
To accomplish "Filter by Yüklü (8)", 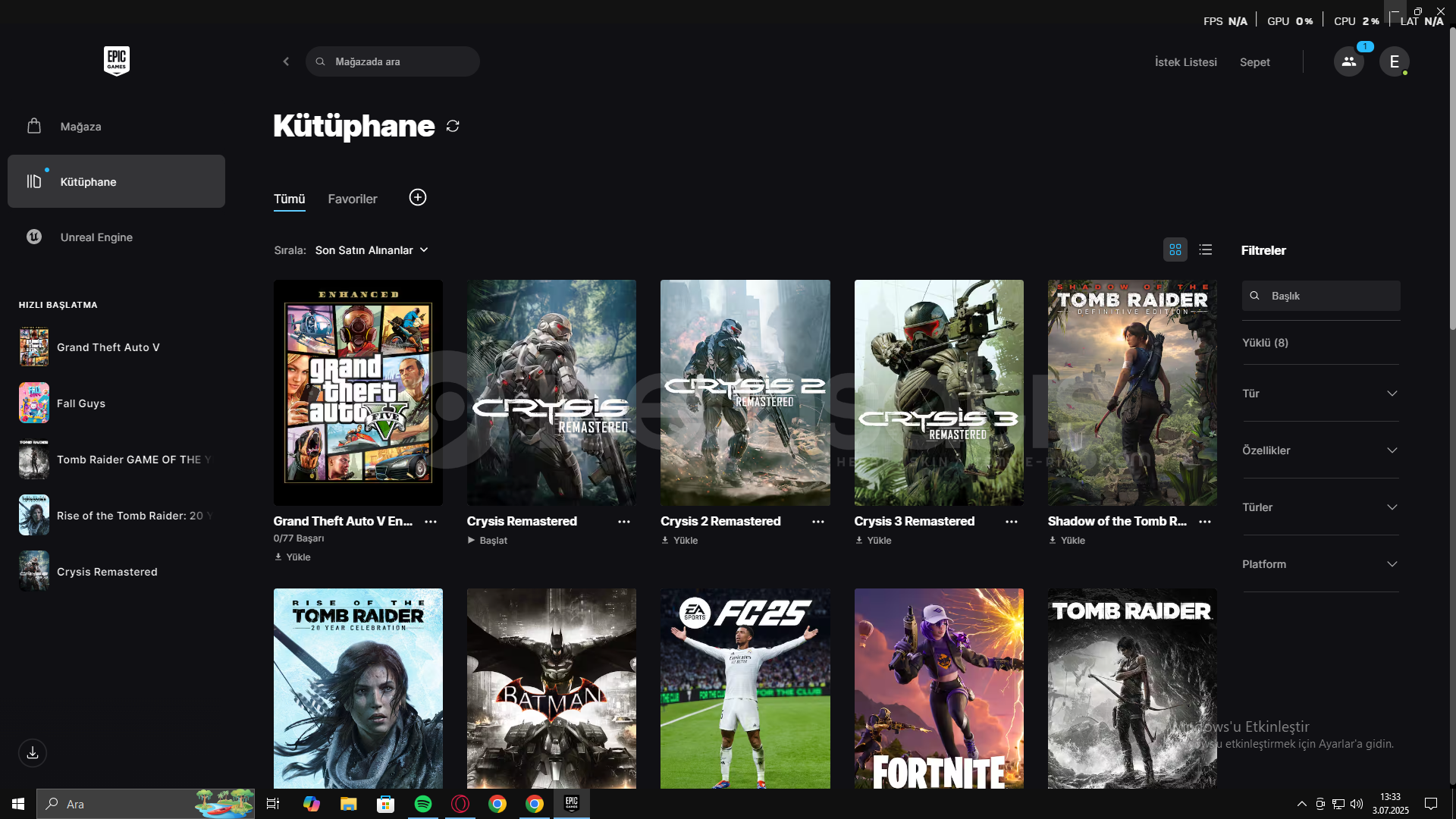I will pos(1265,343).
